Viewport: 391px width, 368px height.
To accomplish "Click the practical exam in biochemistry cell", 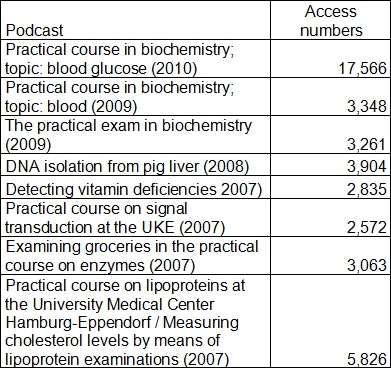I will tap(136, 135).
